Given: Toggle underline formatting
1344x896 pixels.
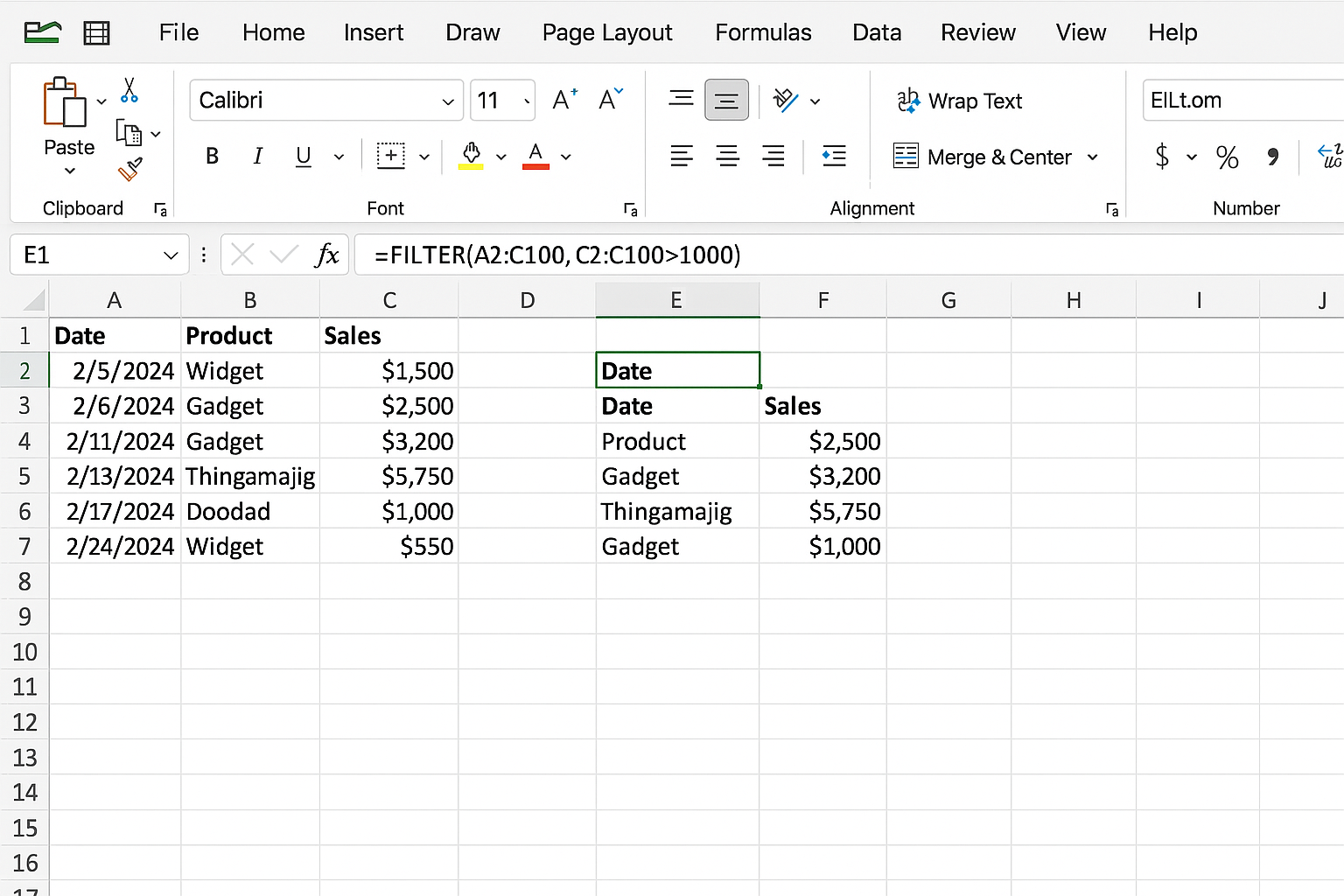Looking at the screenshot, I should [304, 157].
